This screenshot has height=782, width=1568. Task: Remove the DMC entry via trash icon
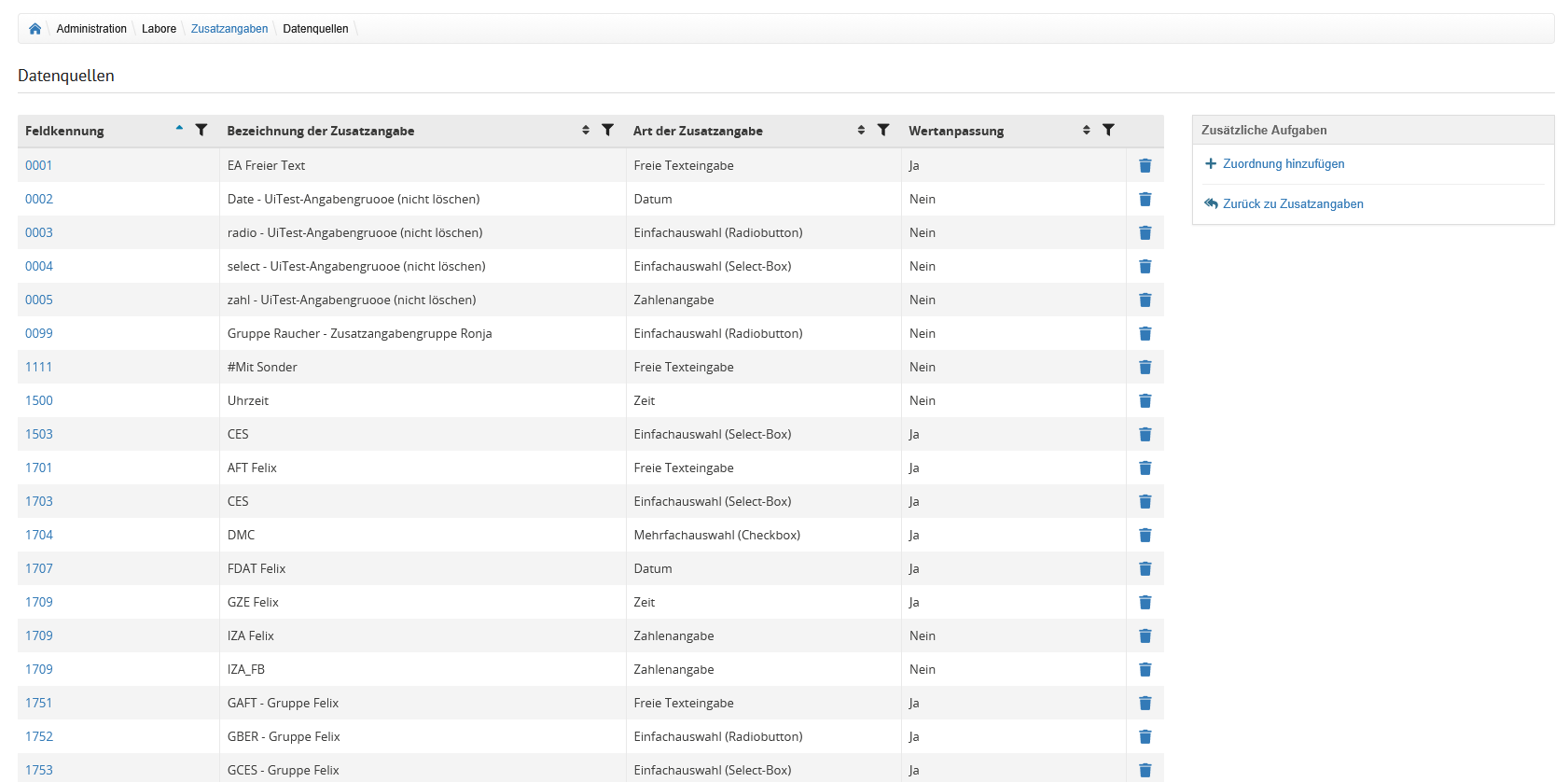(x=1145, y=536)
